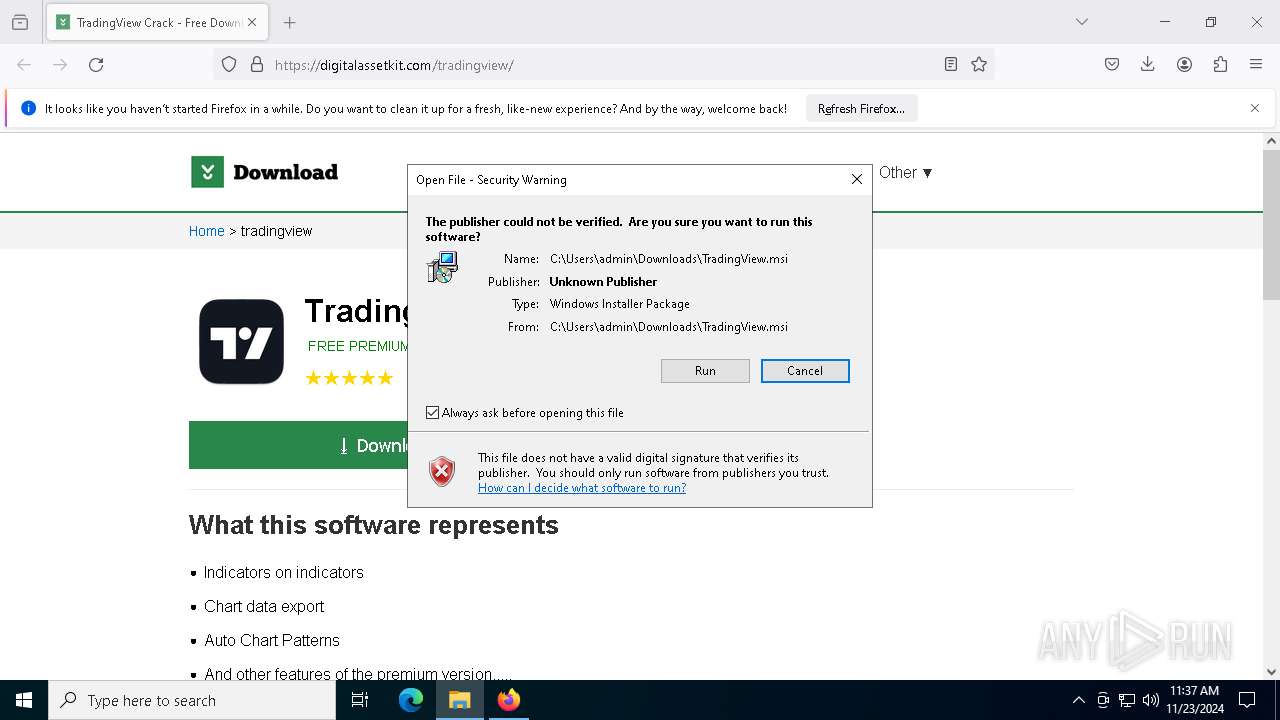Click the red shield warning icon
The image size is (1280, 720).
[442, 471]
